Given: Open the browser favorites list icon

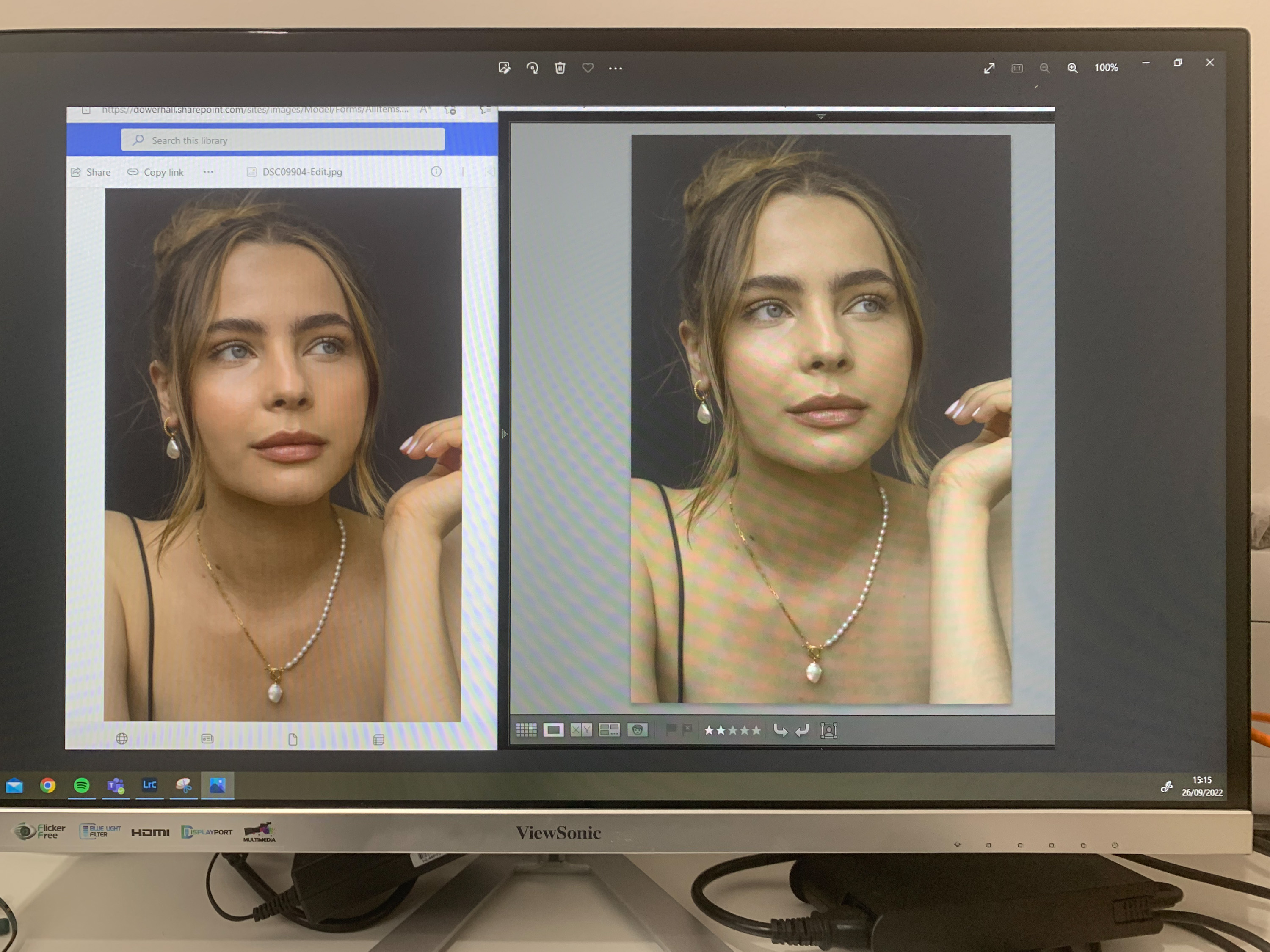Looking at the screenshot, I should pos(485,109).
